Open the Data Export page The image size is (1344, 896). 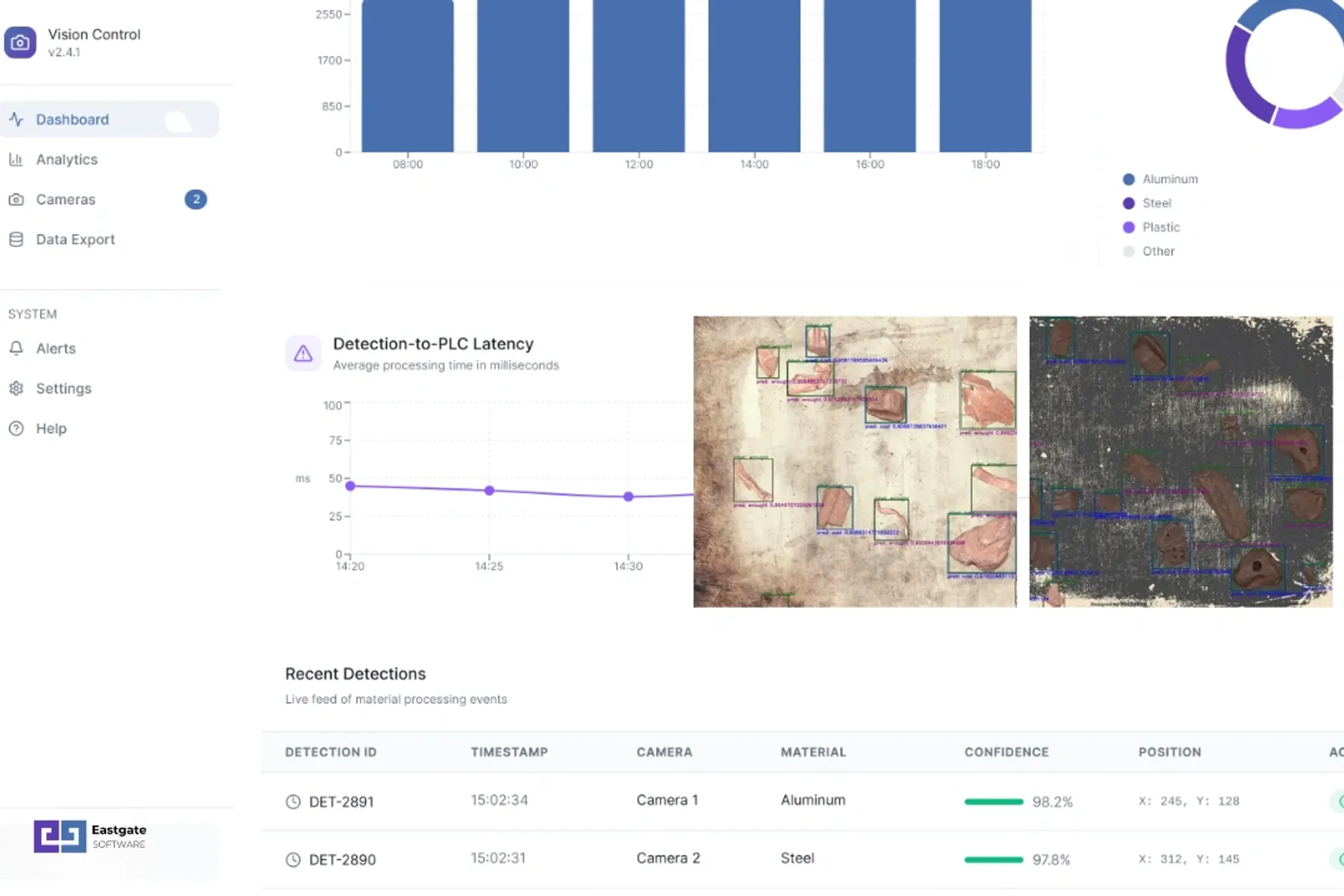pyautogui.click(x=75, y=239)
